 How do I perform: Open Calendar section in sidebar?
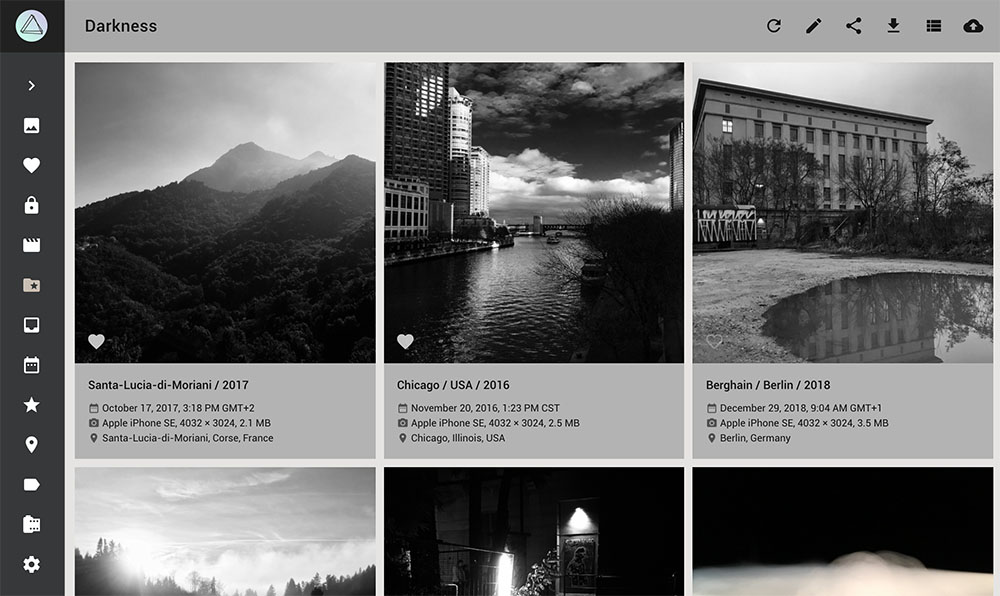pyautogui.click(x=31, y=365)
